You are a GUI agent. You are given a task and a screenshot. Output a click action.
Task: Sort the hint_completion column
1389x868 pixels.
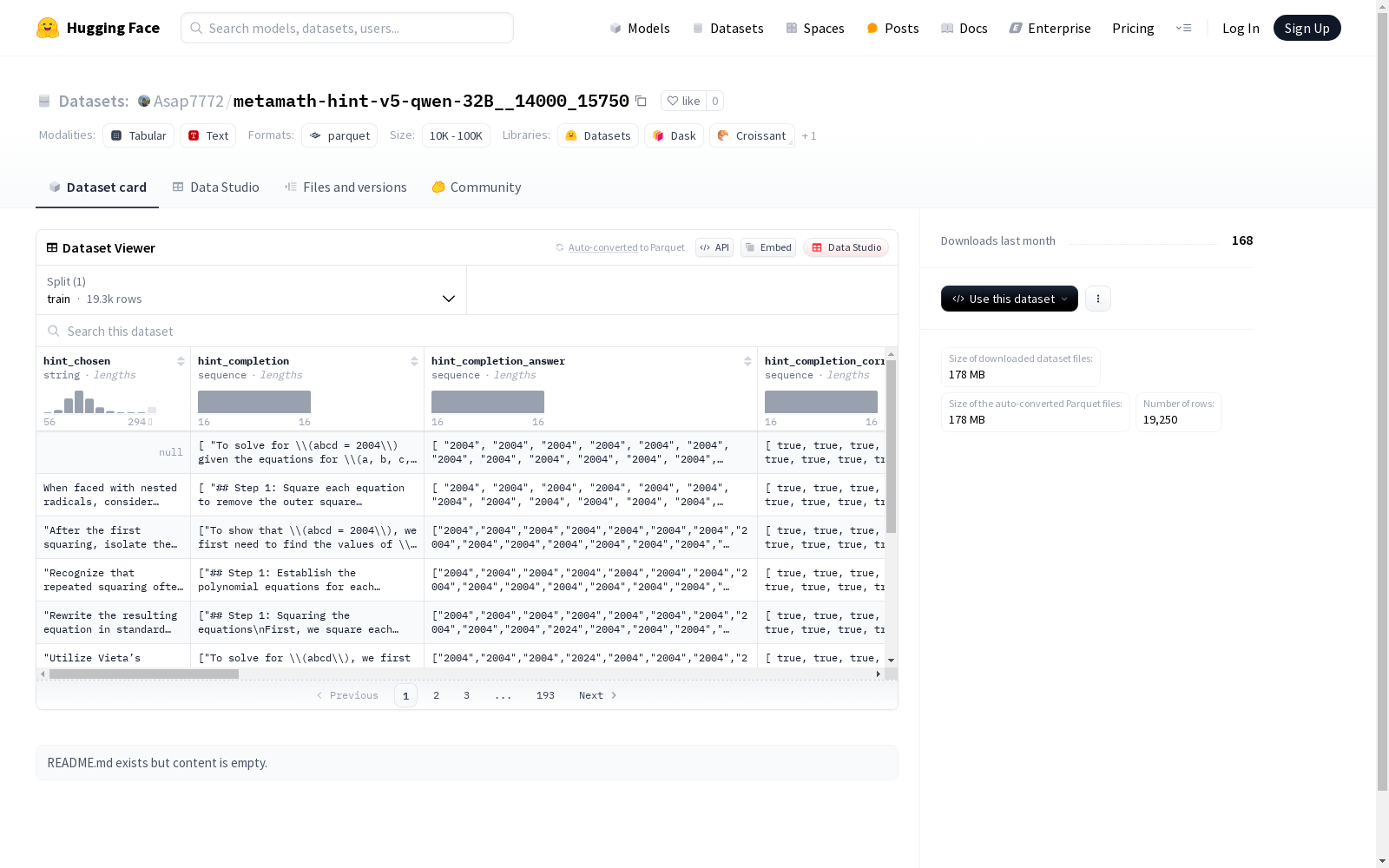click(414, 361)
